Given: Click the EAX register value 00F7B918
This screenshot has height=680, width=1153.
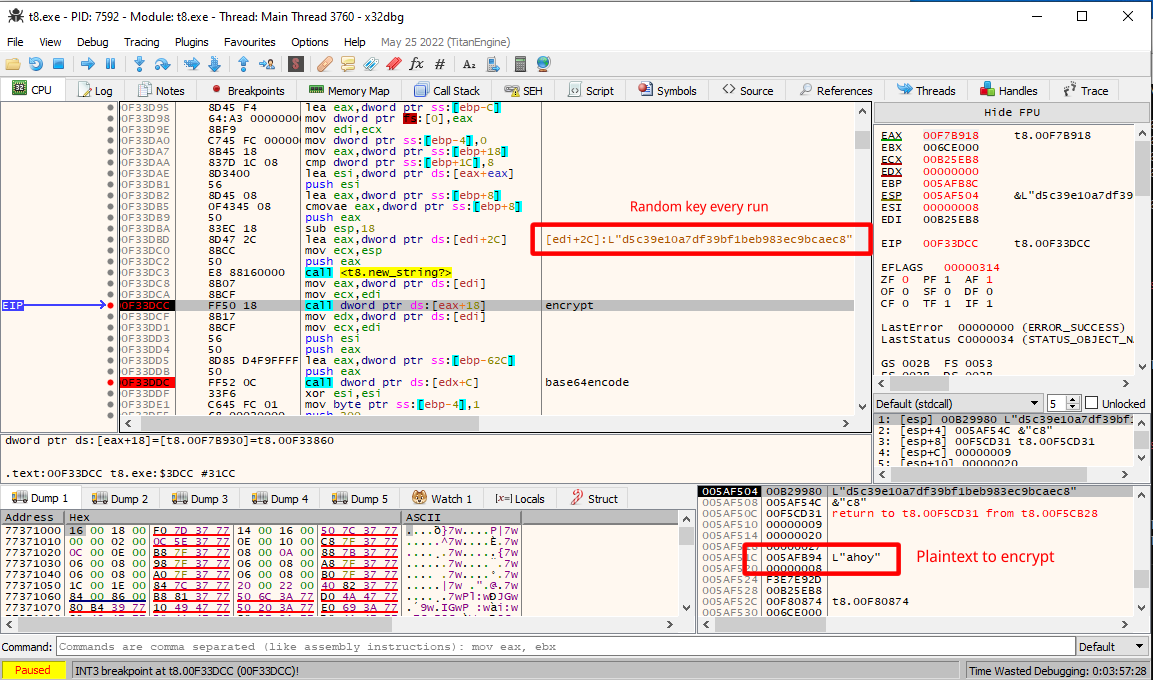Looking at the screenshot, I should 951,135.
